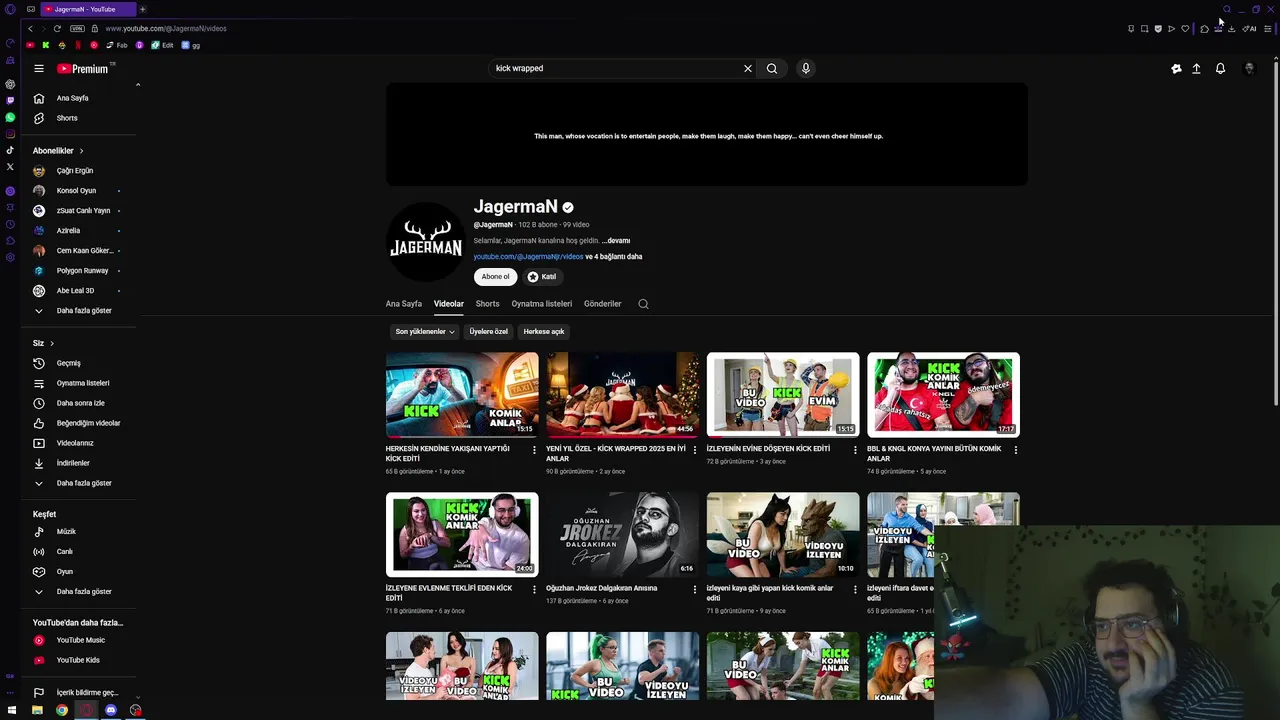This screenshot has height=720, width=1280.
Task: Open options menu for Oğuzhan Jrokez video
Action: (x=694, y=589)
